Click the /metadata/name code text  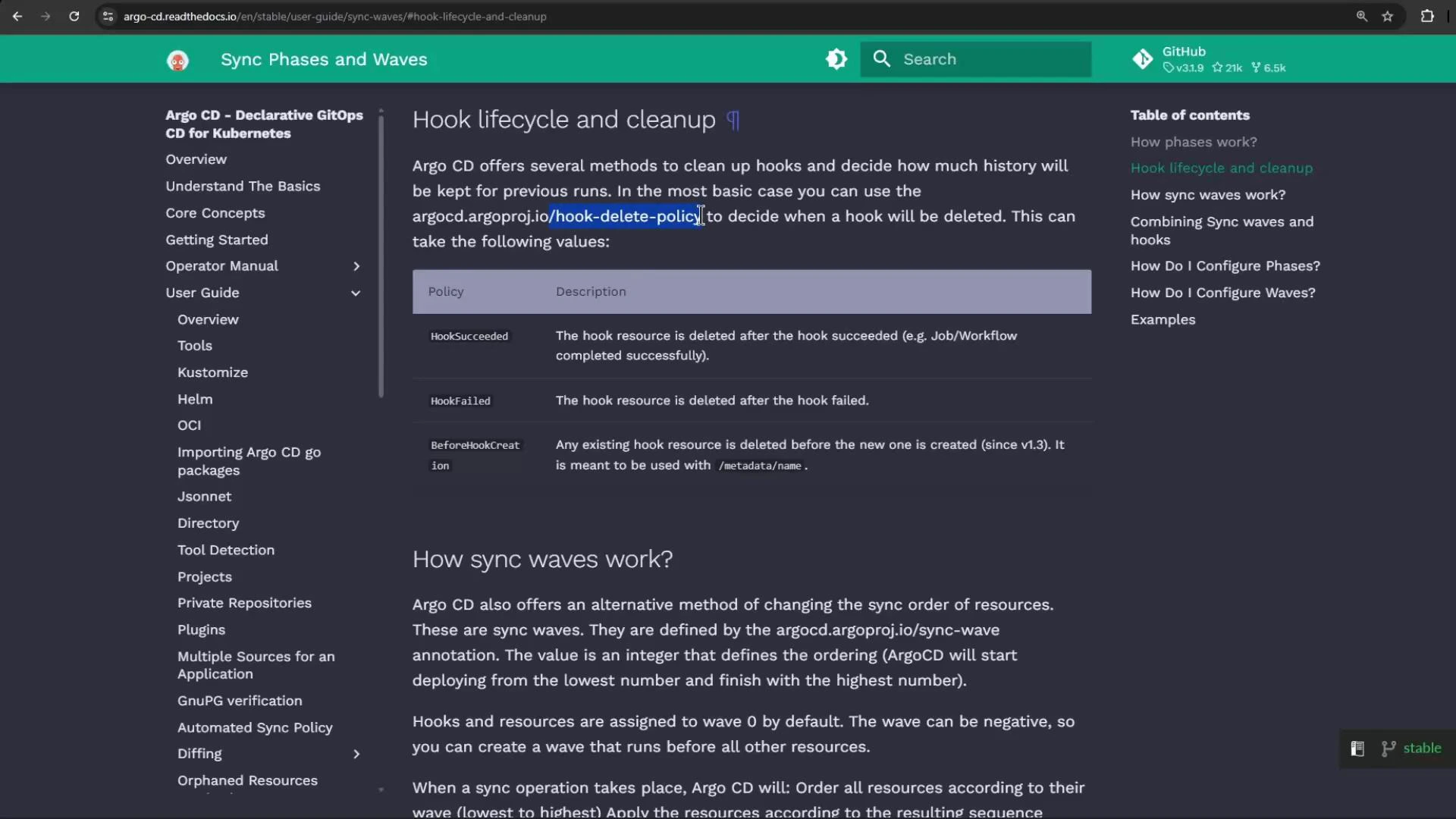click(x=759, y=466)
